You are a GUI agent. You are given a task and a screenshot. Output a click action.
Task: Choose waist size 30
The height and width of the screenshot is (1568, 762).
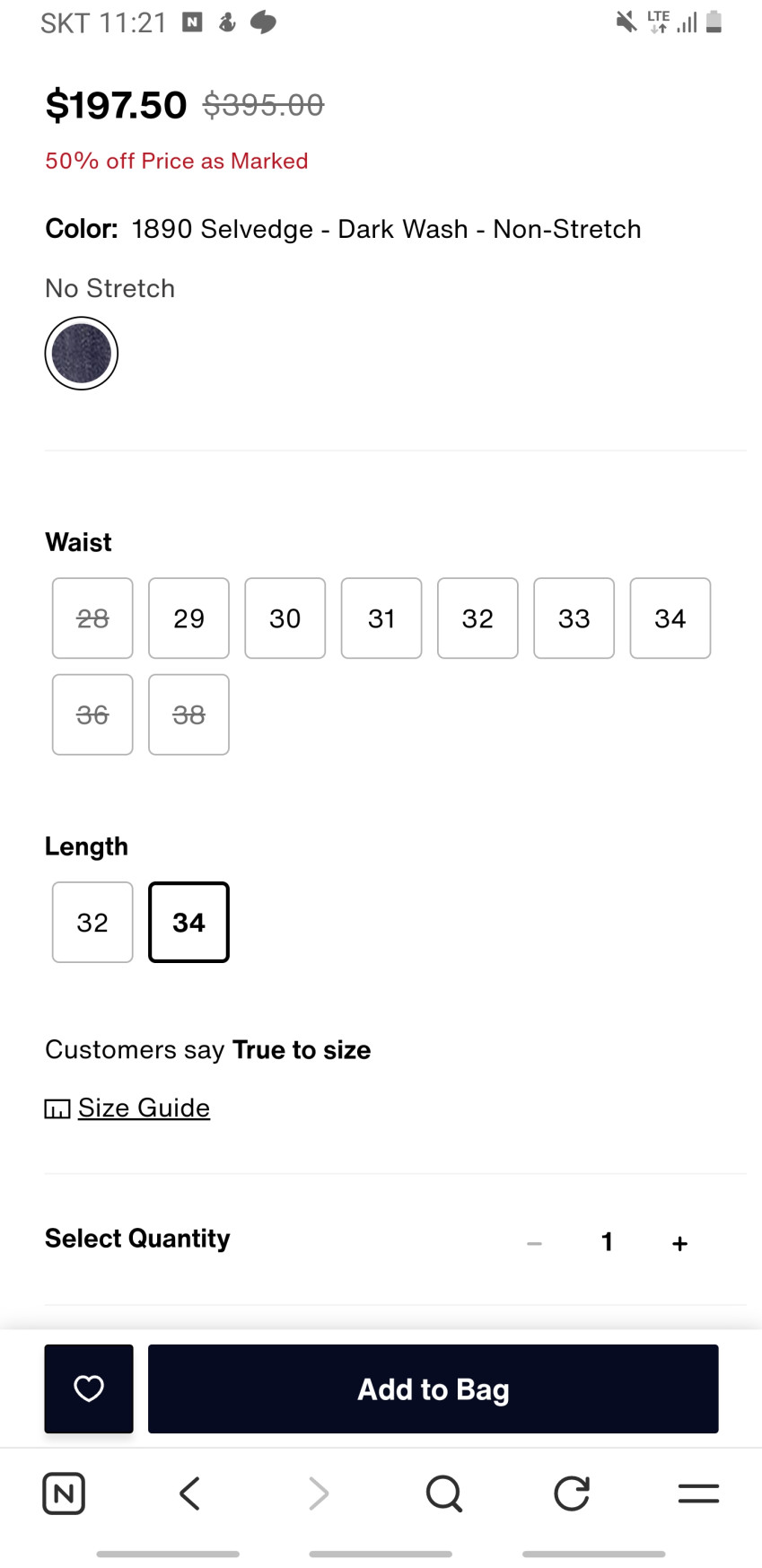click(285, 618)
